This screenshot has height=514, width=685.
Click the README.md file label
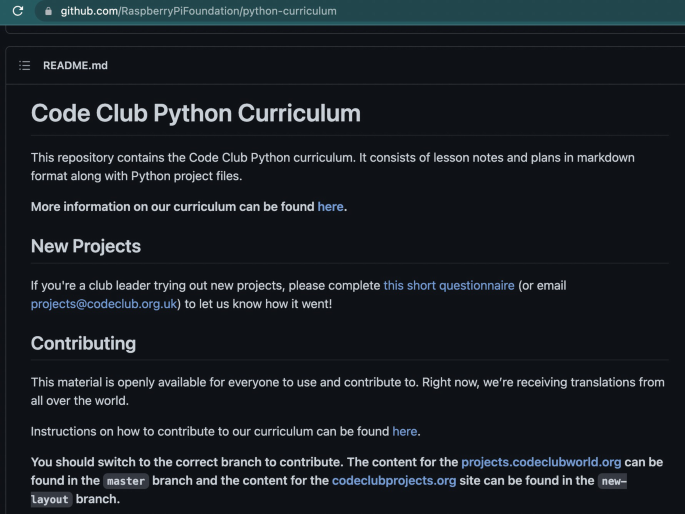click(x=75, y=66)
